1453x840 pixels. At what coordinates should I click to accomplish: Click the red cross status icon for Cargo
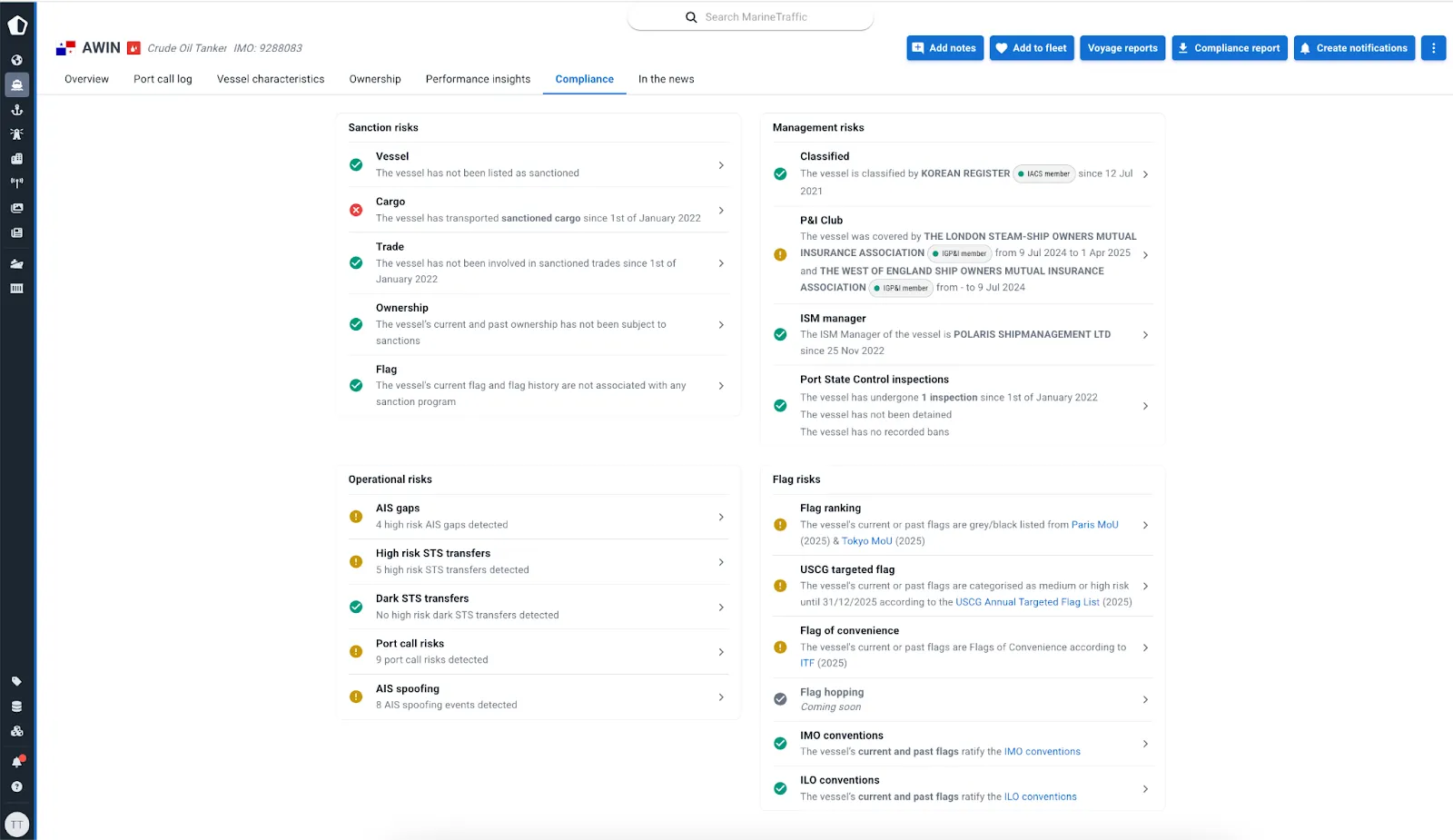pos(356,210)
